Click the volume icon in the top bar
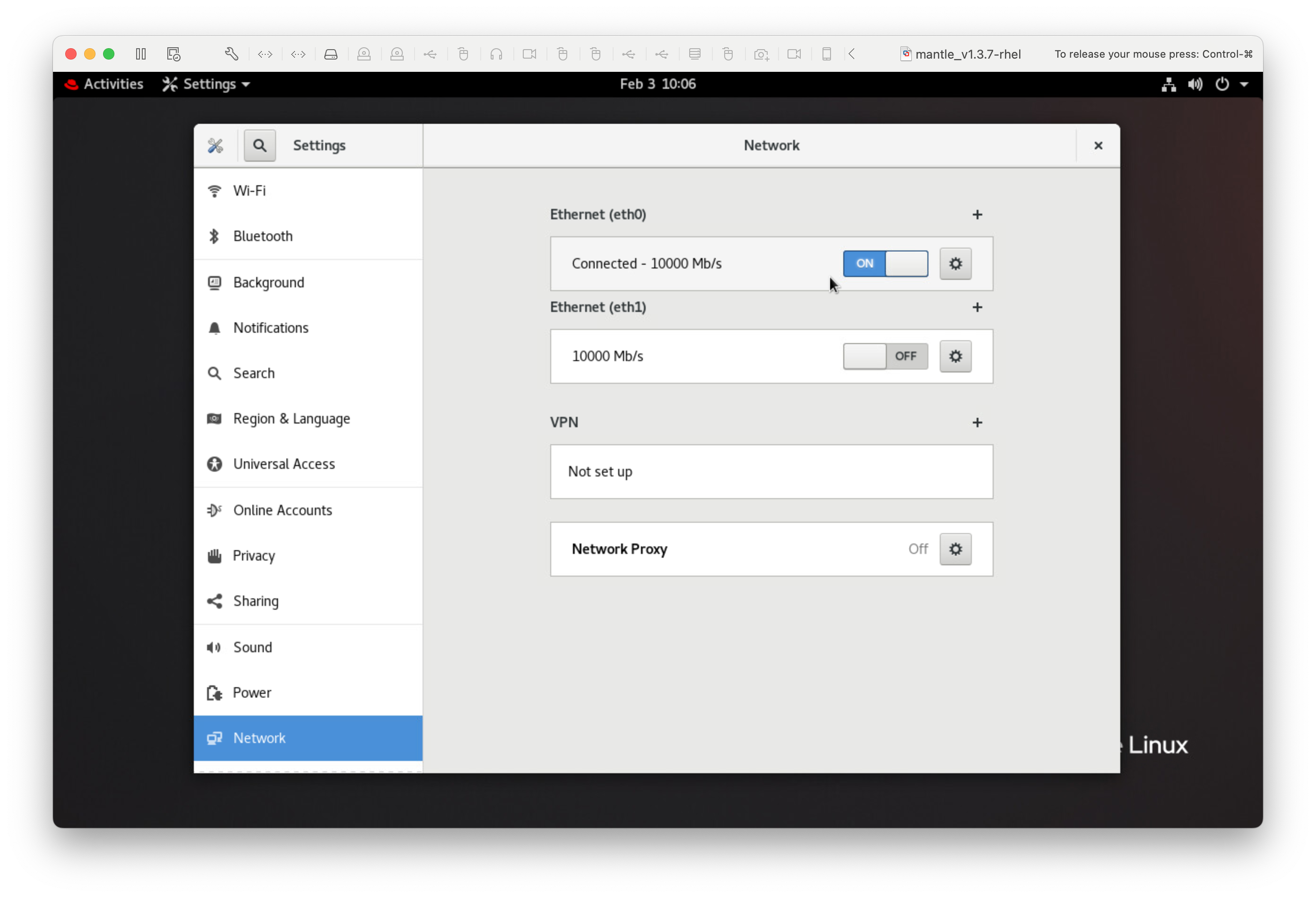 [x=1195, y=84]
